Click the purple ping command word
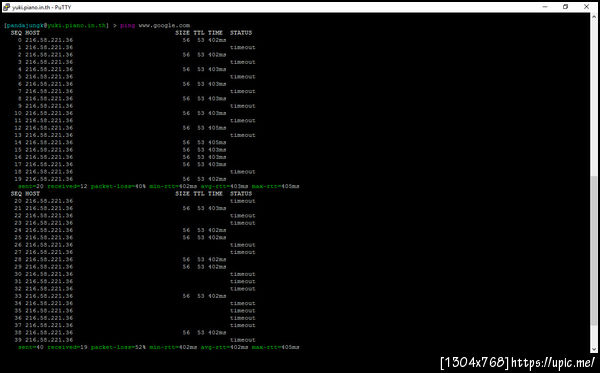600x373 pixels. click(x=127, y=26)
